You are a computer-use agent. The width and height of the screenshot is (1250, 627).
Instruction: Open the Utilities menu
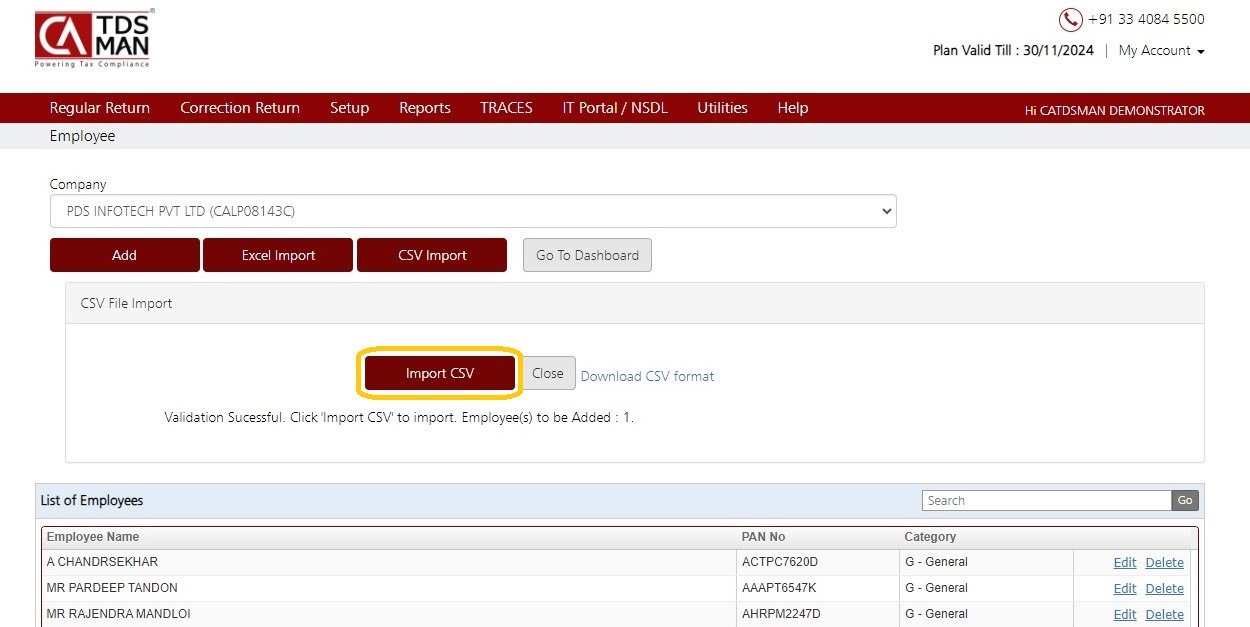click(x=722, y=108)
